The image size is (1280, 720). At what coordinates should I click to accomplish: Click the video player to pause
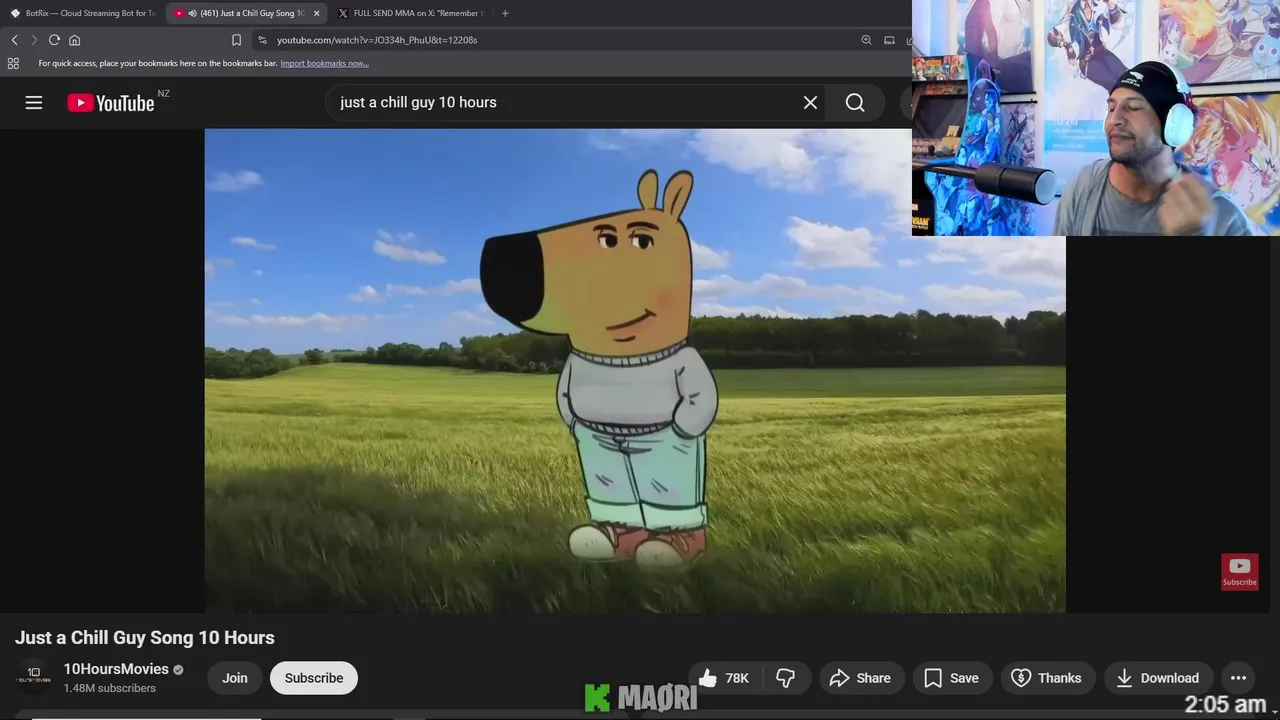[635, 370]
